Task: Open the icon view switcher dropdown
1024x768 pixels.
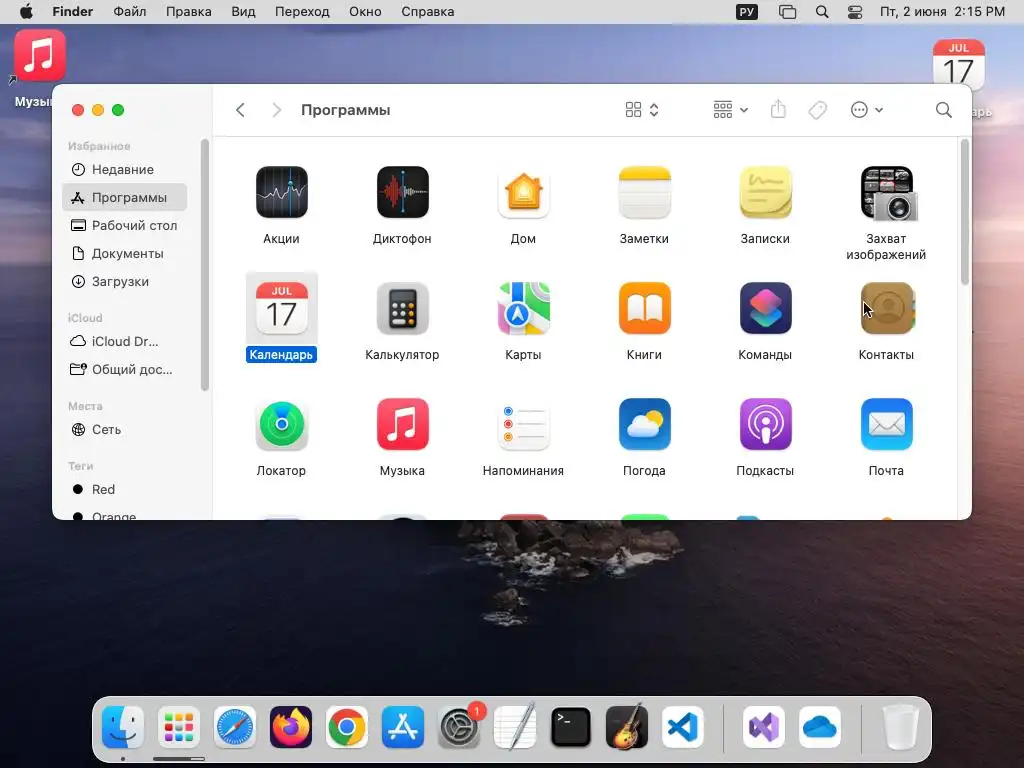Action: tap(642, 110)
